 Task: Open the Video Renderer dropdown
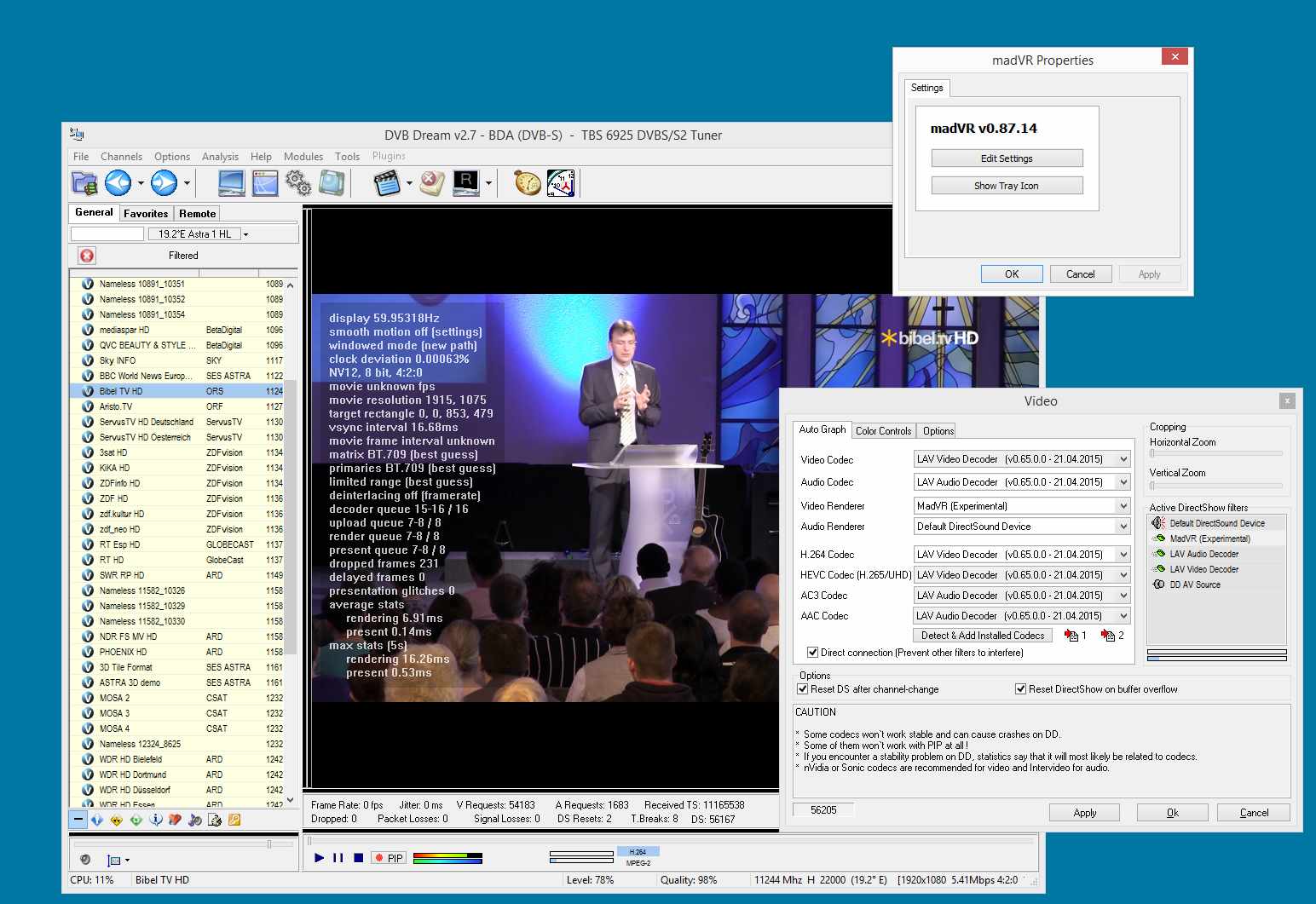[1022, 506]
